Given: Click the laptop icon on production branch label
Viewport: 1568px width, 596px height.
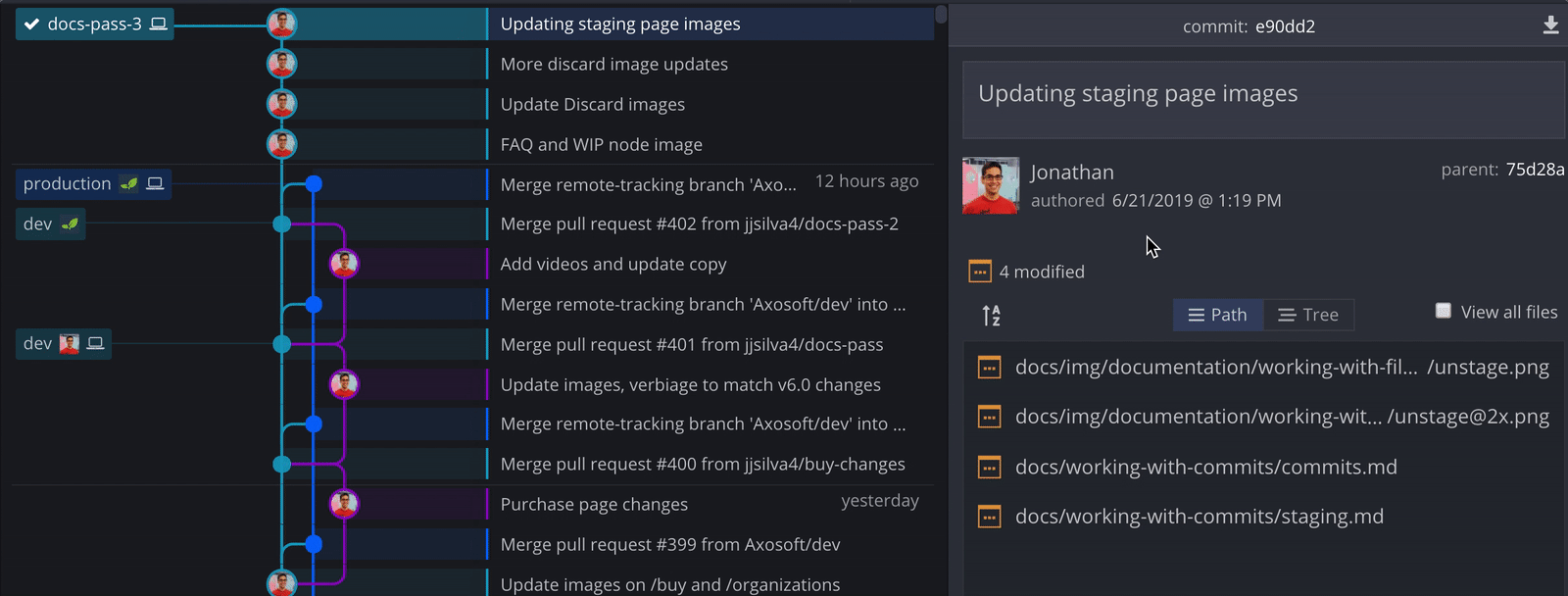Looking at the screenshot, I should pos(155,183).
